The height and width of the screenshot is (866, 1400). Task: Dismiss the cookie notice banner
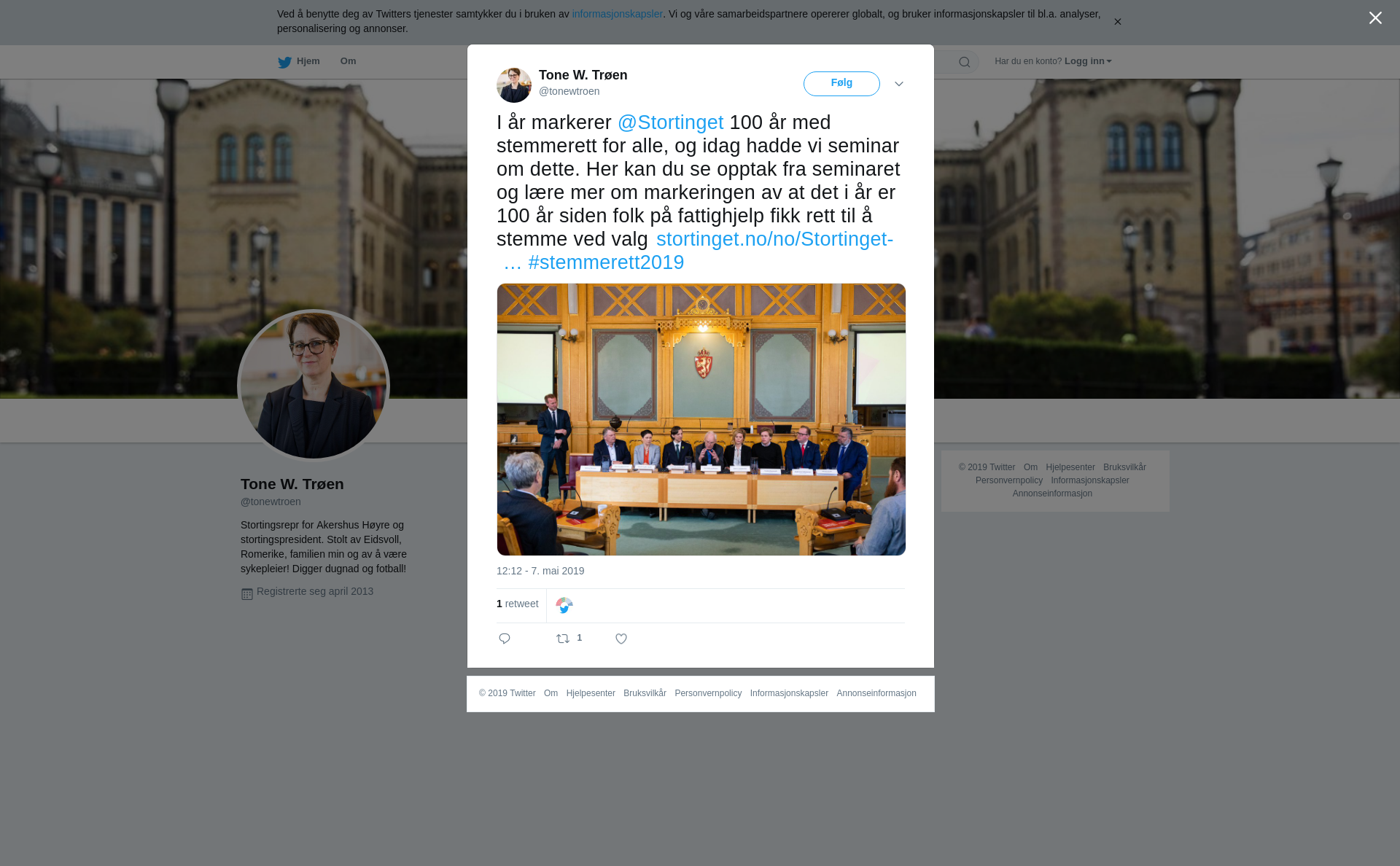pyautogui.click(x=1117, y=22)
